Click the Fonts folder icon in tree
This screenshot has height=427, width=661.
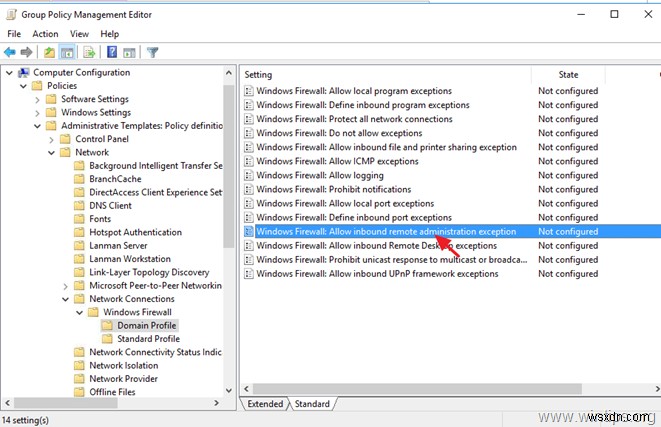click(x=79, y=219)
